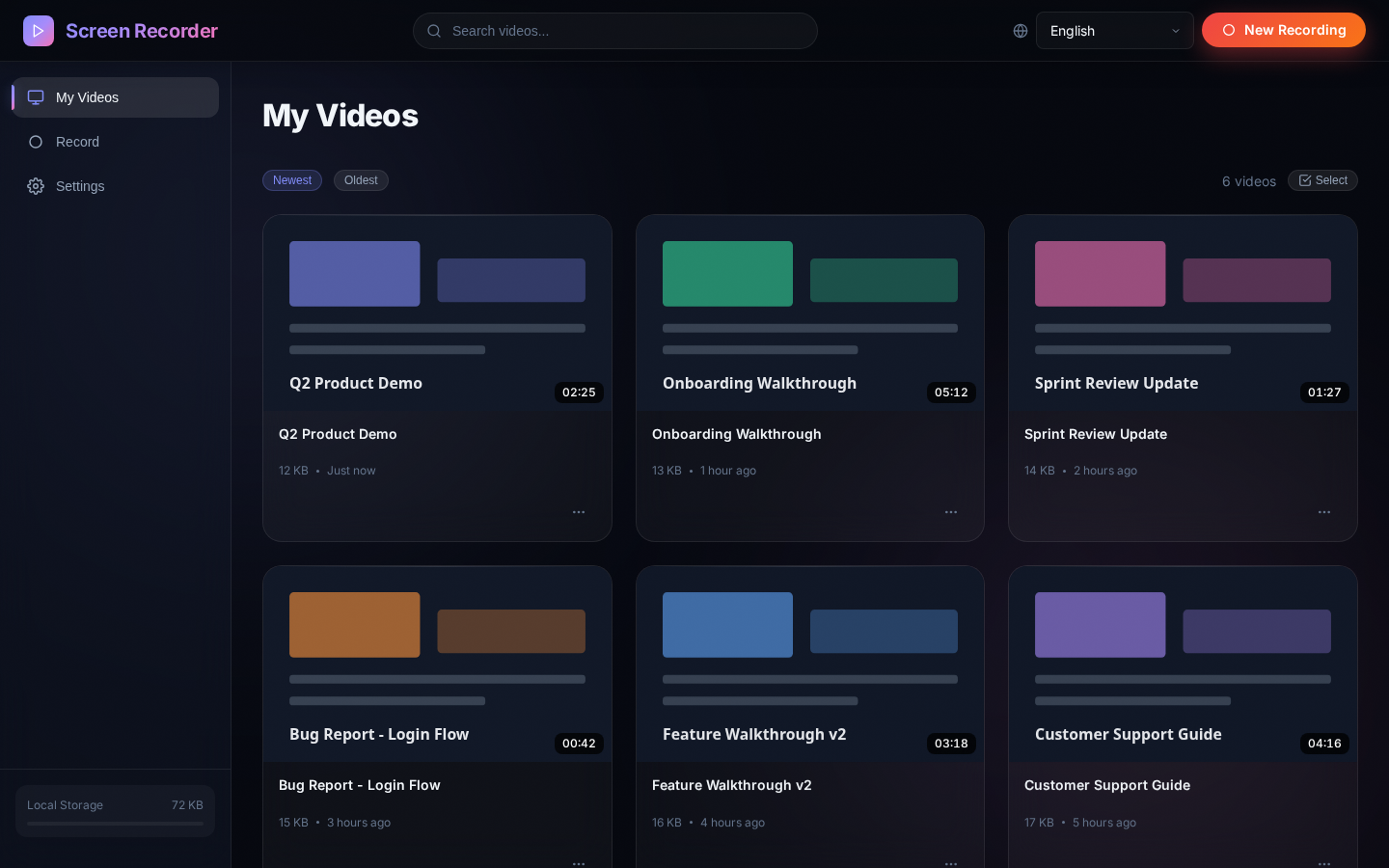
Task: Click the Sprint Review Update card title
Action: (x=1096, y=434)
